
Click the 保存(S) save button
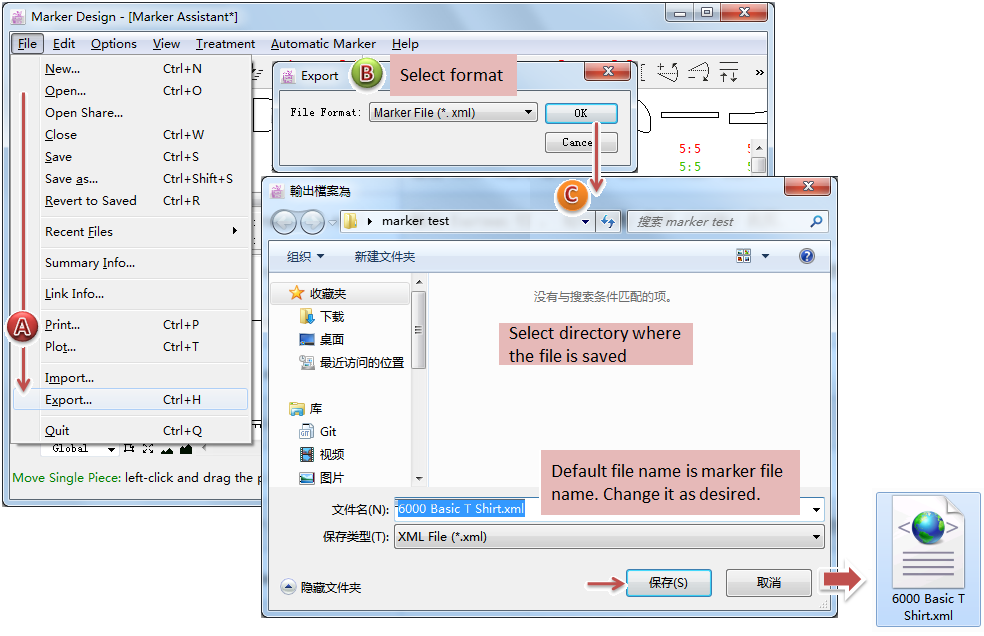(x=668, y=583)
